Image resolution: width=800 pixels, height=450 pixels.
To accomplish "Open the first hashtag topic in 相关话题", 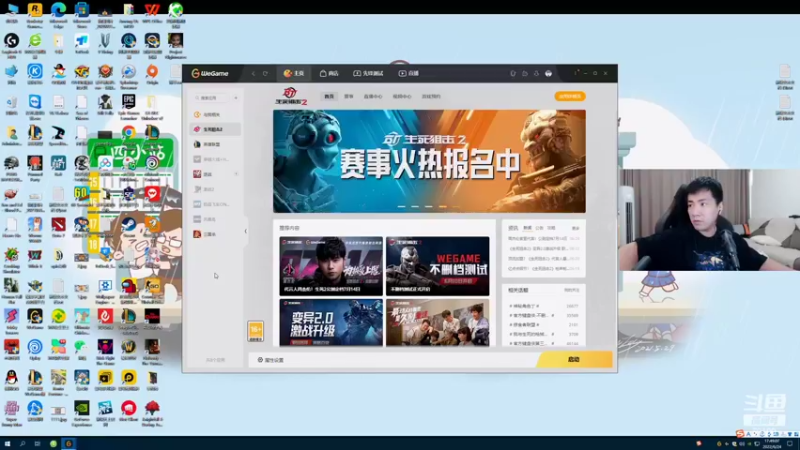I will point(524,306).
